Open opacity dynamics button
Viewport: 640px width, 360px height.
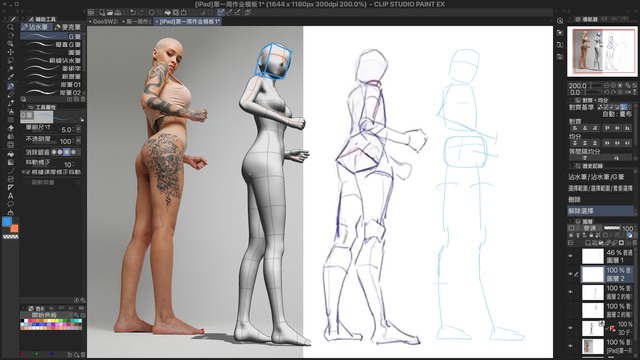coord(78,141)
